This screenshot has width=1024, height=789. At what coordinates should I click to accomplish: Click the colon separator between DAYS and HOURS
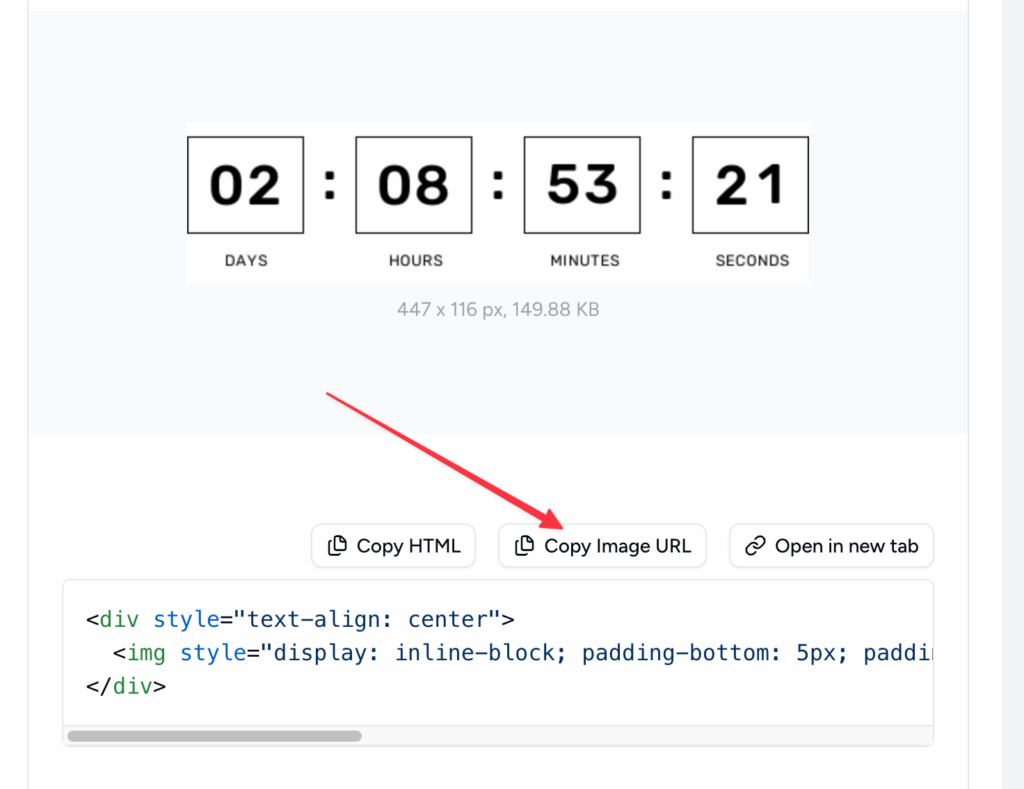coord(330,183)
